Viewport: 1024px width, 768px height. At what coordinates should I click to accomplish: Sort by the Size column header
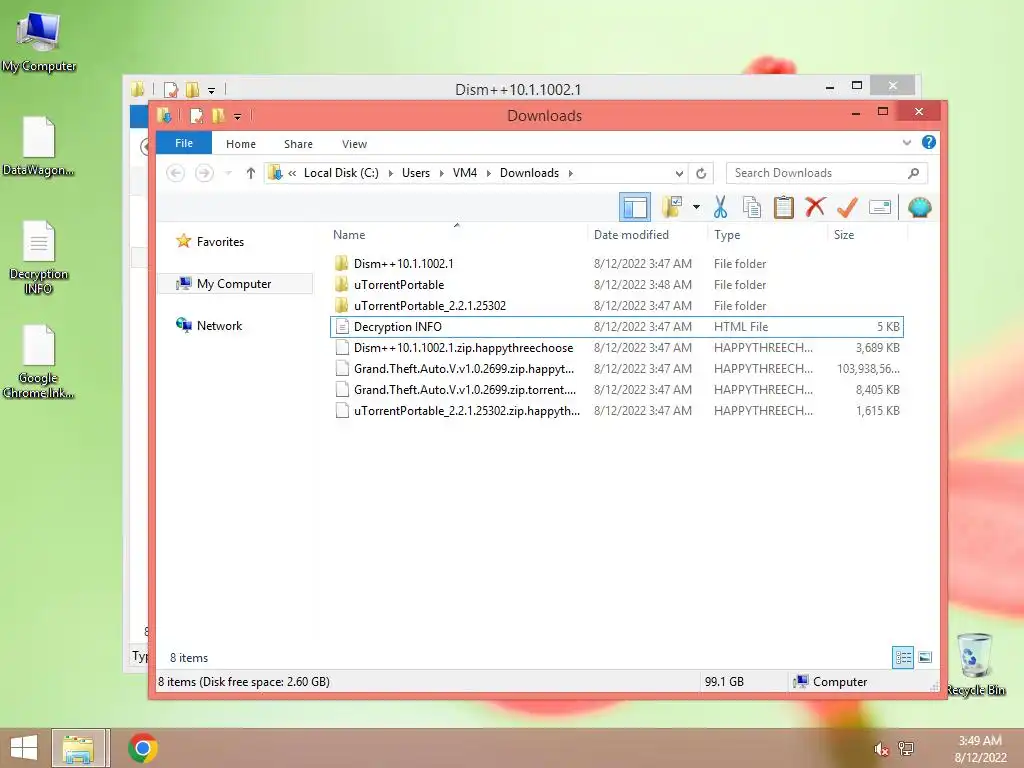tap(844, 234)
